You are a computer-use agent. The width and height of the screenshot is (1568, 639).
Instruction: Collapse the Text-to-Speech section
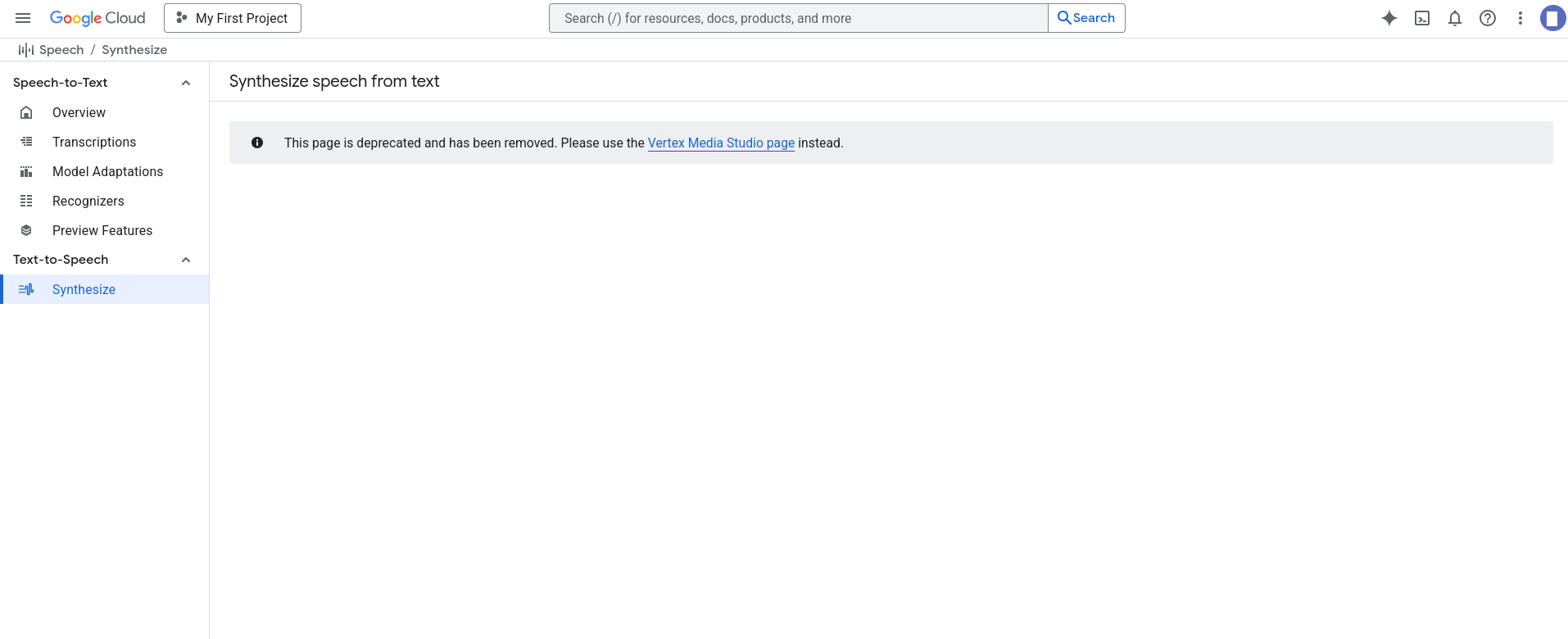click(x=186, y=260)
